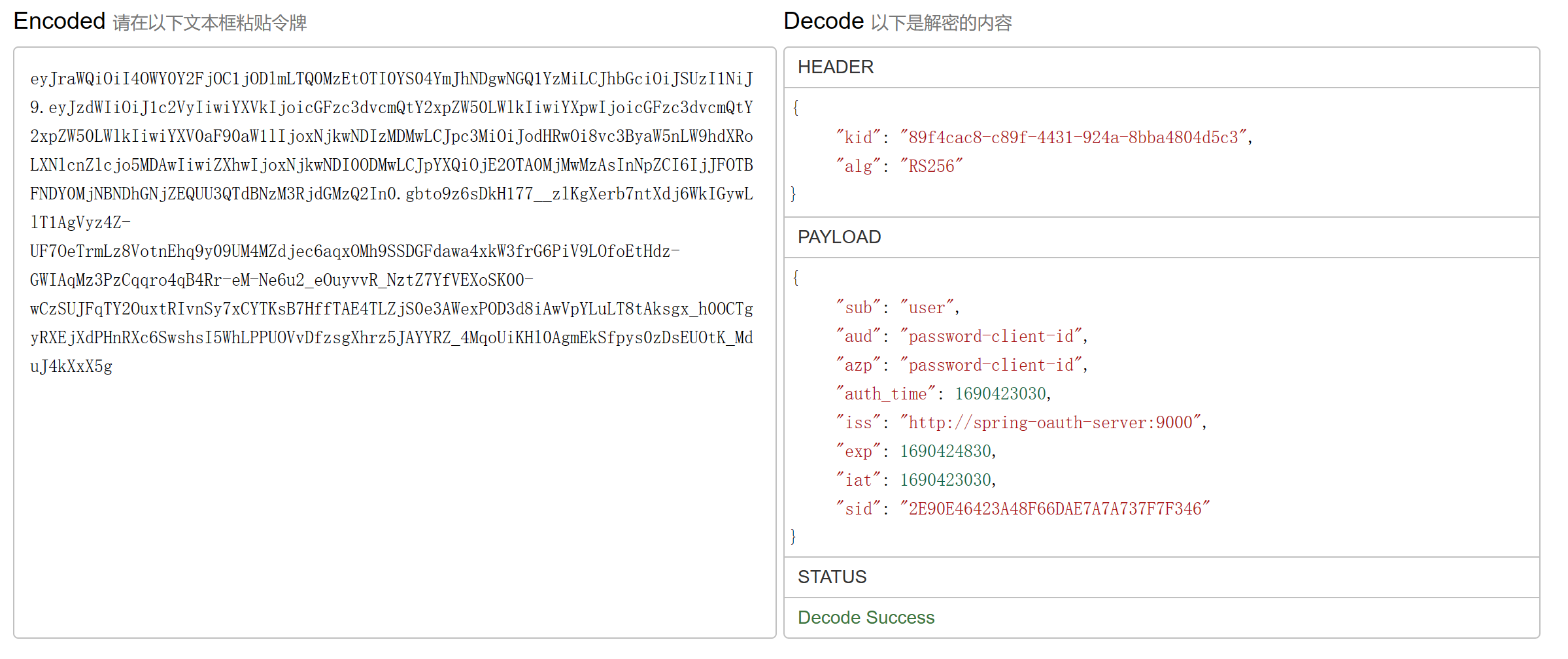Click the Decode Success status message
This screenshot has width=1568, height=659.
coord(866,617)
